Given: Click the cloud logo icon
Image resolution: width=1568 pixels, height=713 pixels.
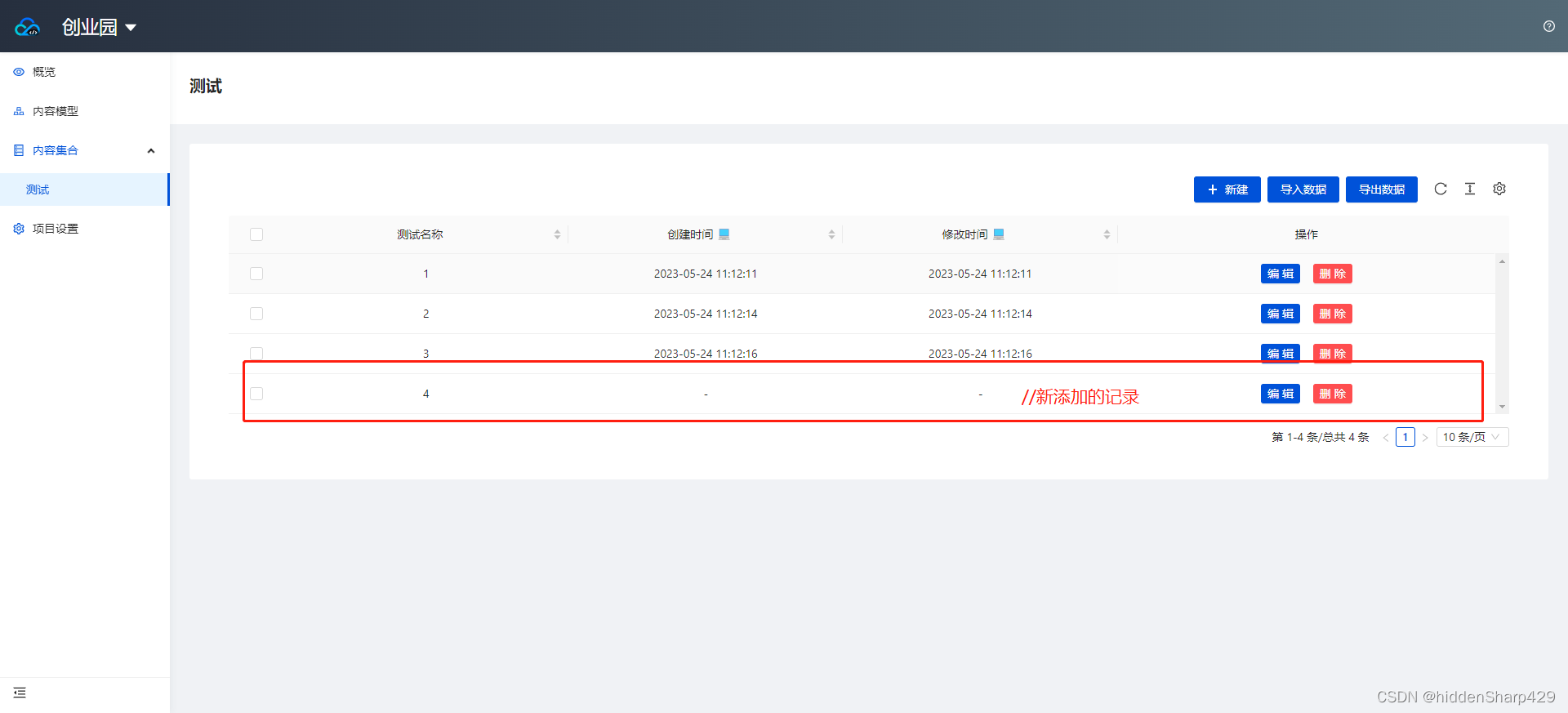Looking at the screenshot, I should [27, 27].
